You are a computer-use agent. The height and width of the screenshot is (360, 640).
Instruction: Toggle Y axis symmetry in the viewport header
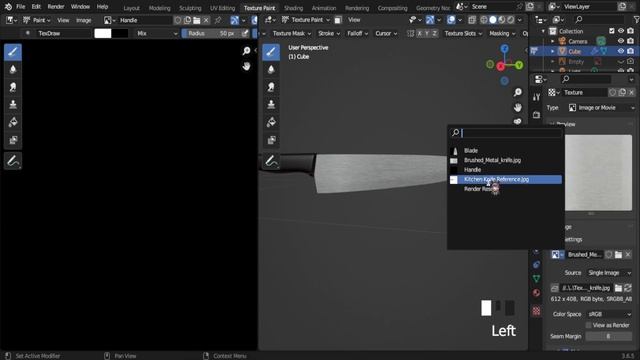pos(427,33)
